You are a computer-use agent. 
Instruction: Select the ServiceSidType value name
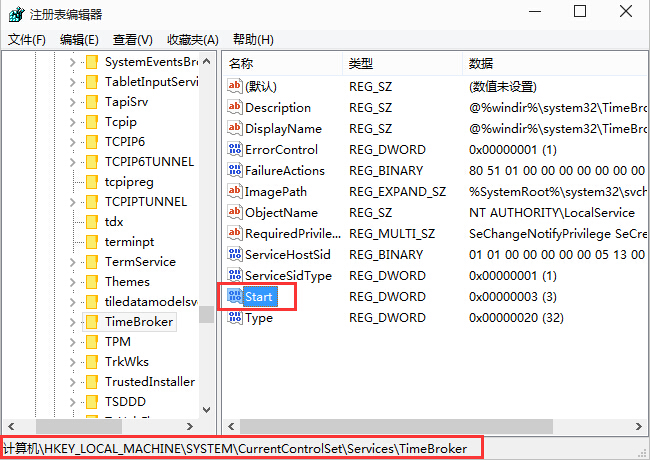pos(288,276)
